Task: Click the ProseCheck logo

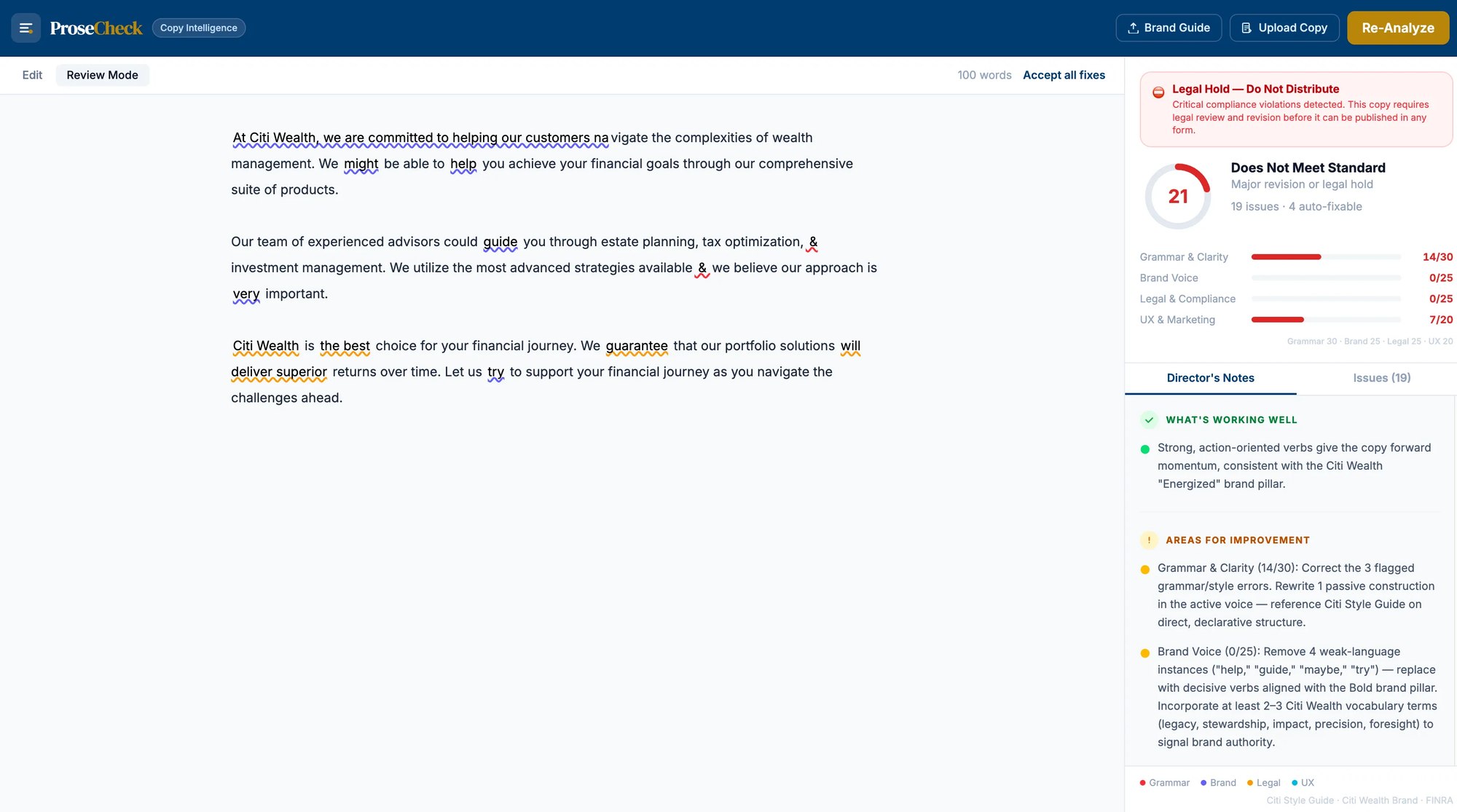Action: [x=96, y=28]
